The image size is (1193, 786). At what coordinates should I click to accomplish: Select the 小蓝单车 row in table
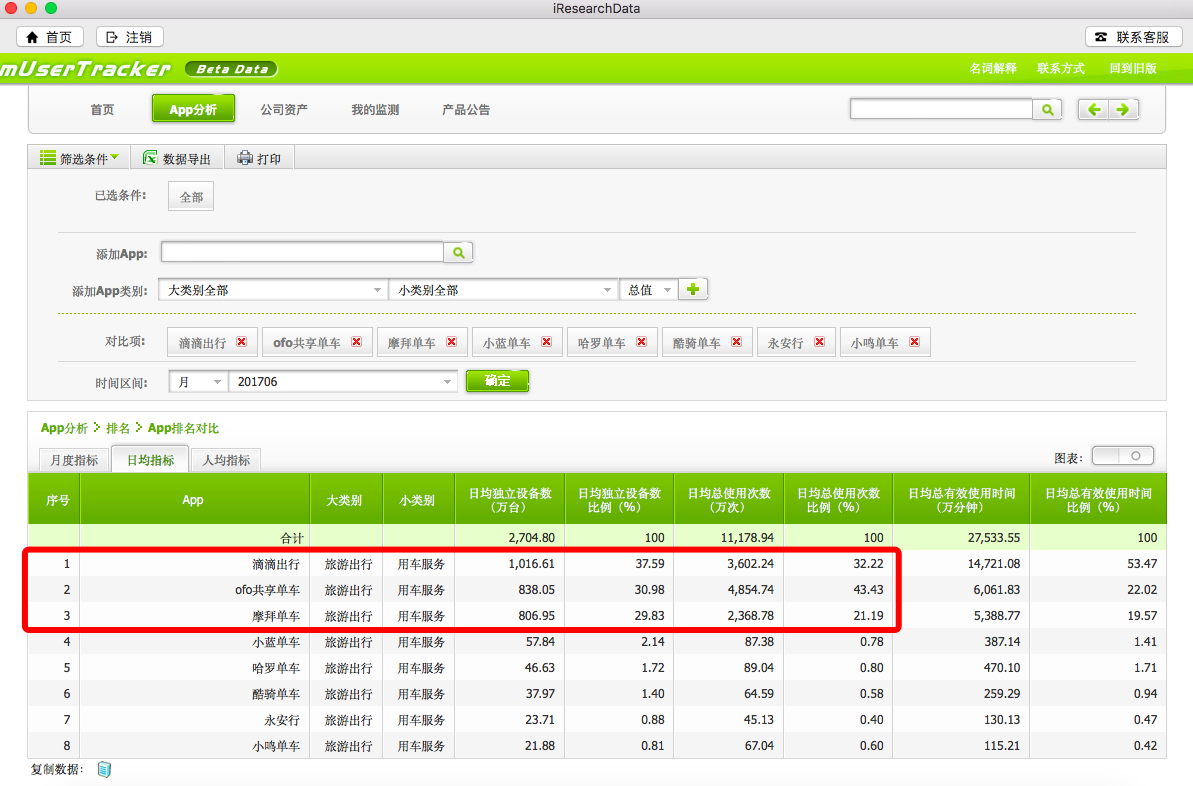(597, 642)
